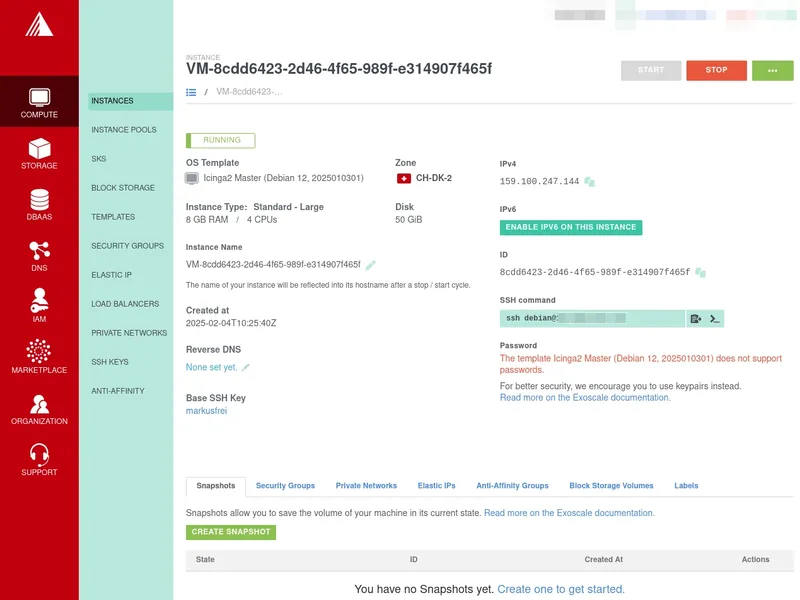Viewport: 800px width, 600px height.
Task: Open the Storage section
Action: click(39, 153)
